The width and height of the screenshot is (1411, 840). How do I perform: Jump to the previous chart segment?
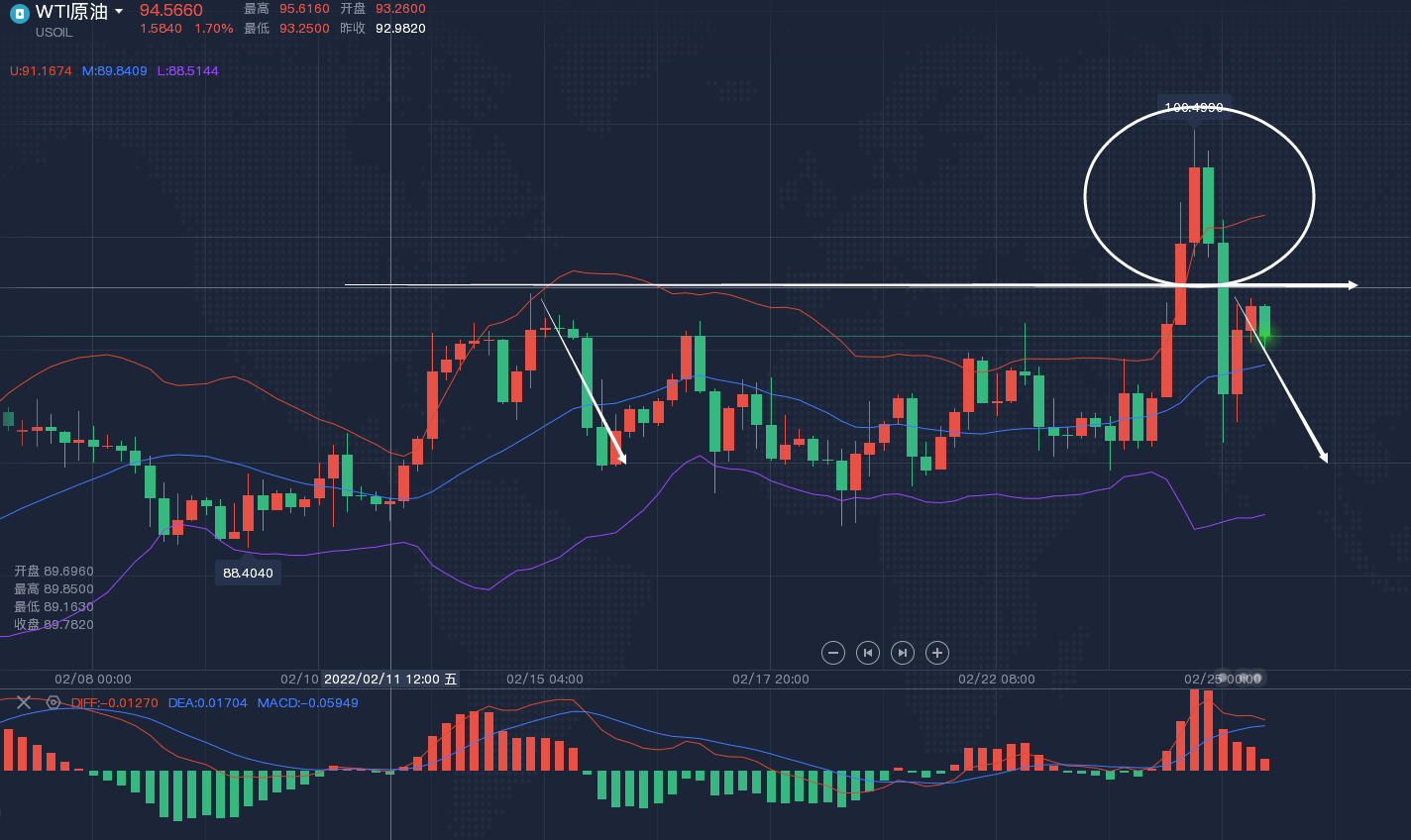pyautogui.click(x=868, y=653)
